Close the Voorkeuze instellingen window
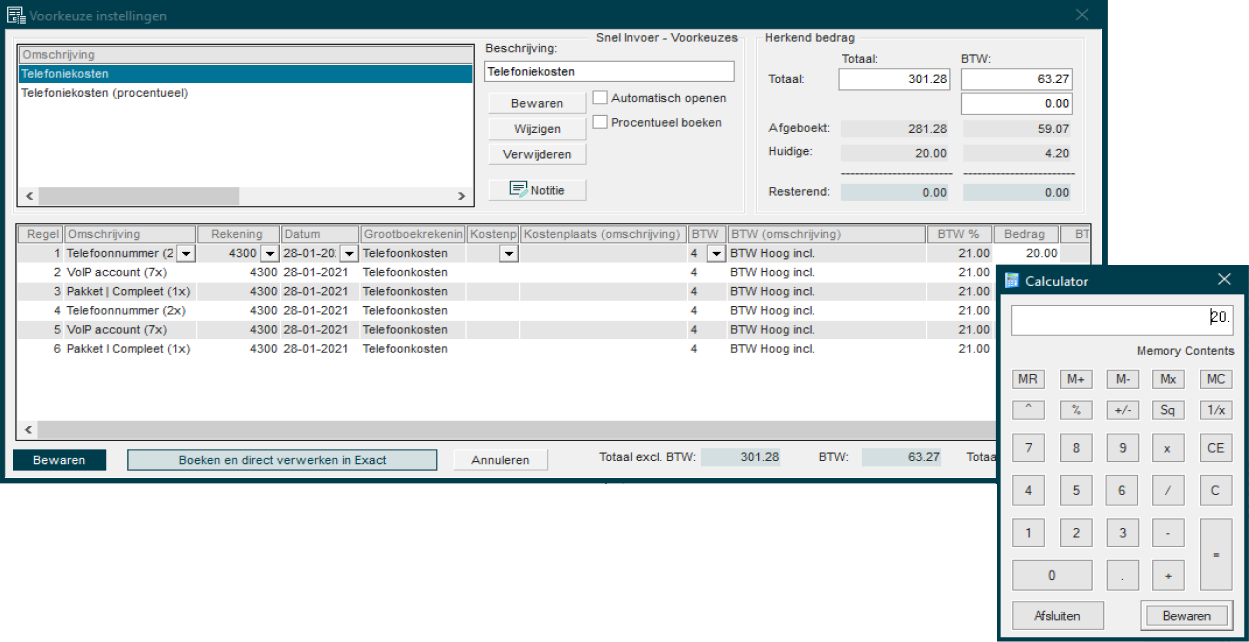Image resolution: width=1249 pixels, height=642 pixels. [x=1082, y=15]
